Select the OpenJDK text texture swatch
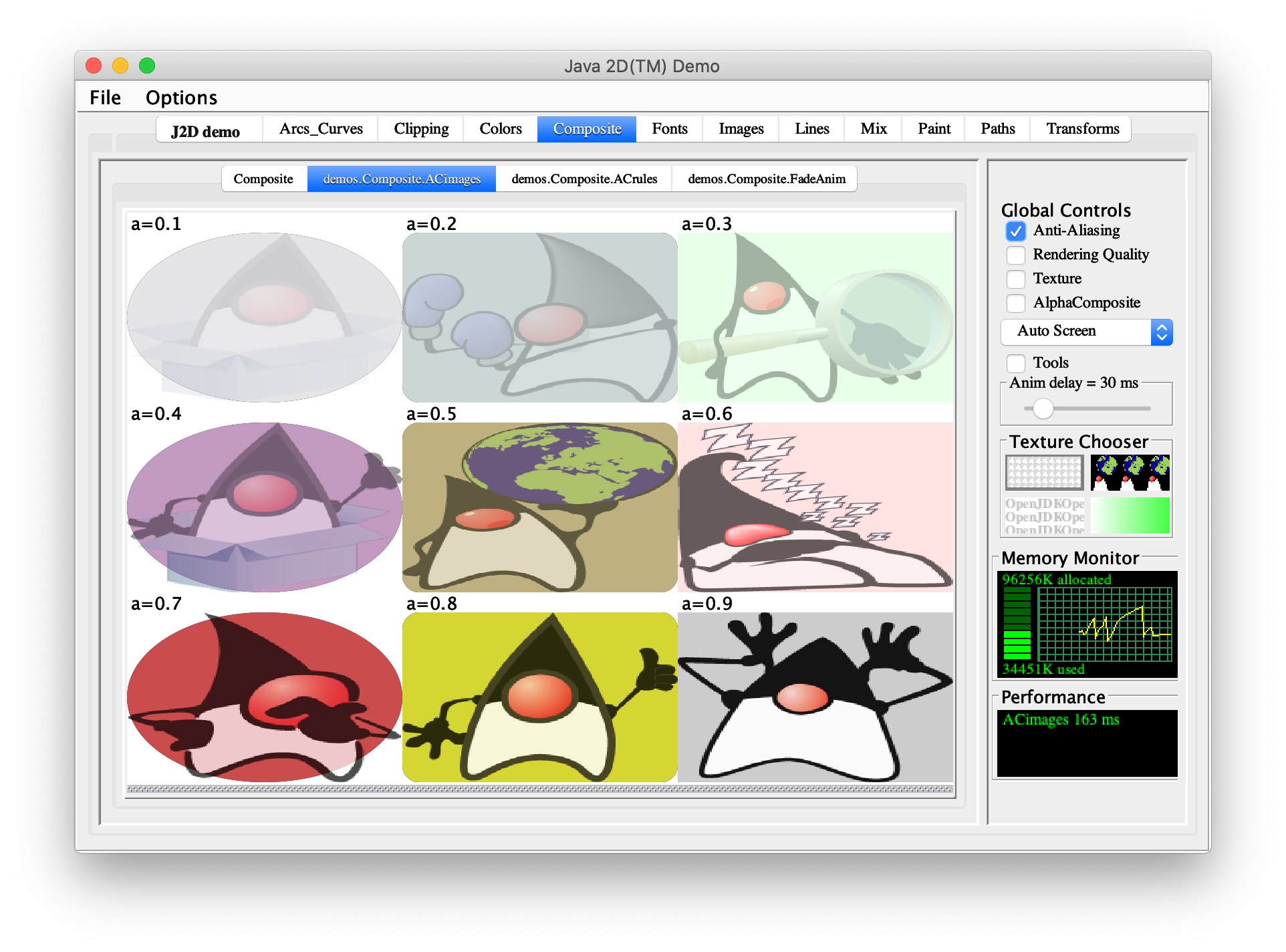Viewport: 1286px width, 952px height. coord(1044,515)
